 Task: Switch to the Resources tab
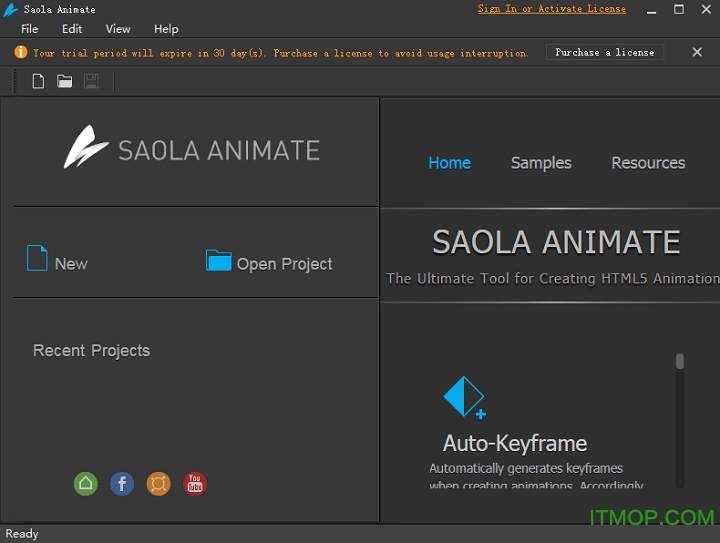point(648,163)
